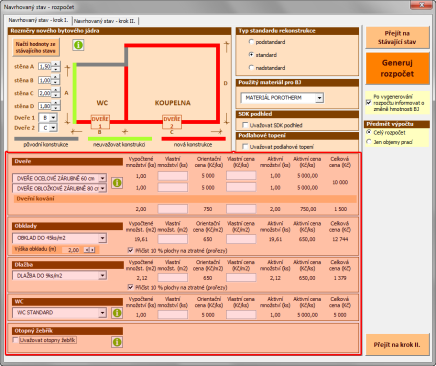This screenshot has height=366, width=436.
Task: Click the 10 000 total price for Dveře
Action: [340, 182]
